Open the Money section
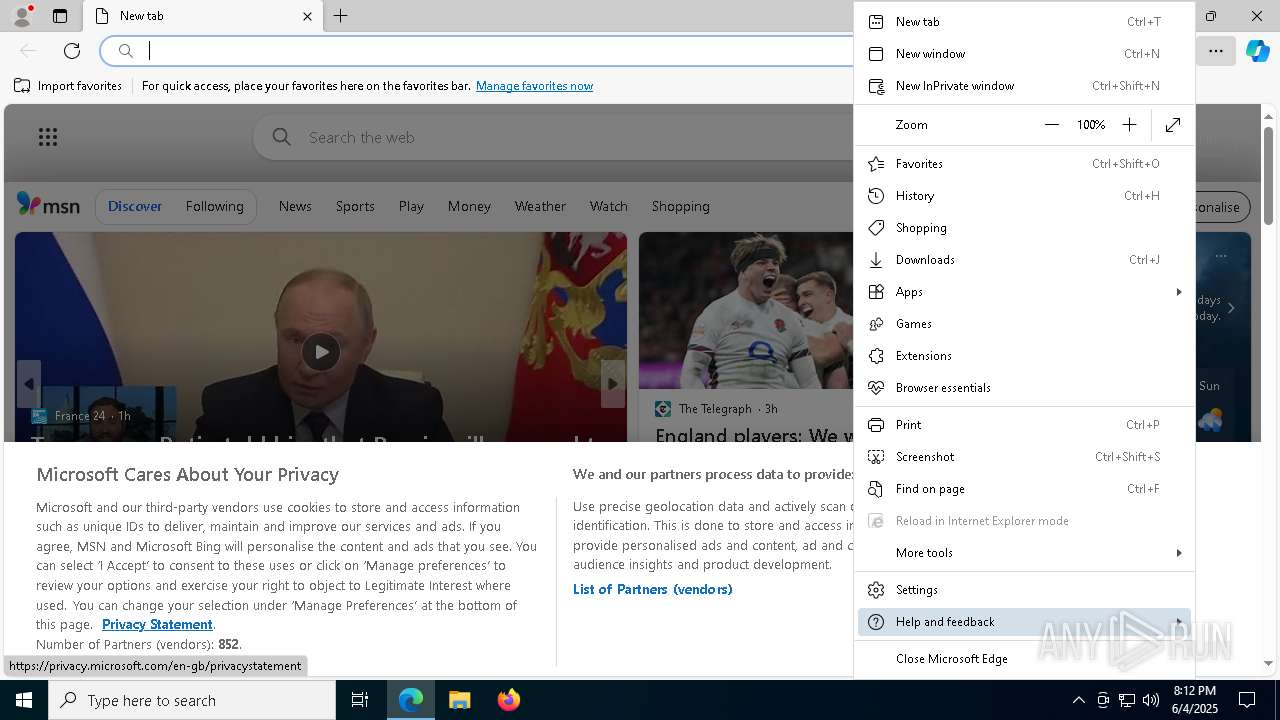The width and height of the screenshot is (1280, 720). 469,206
